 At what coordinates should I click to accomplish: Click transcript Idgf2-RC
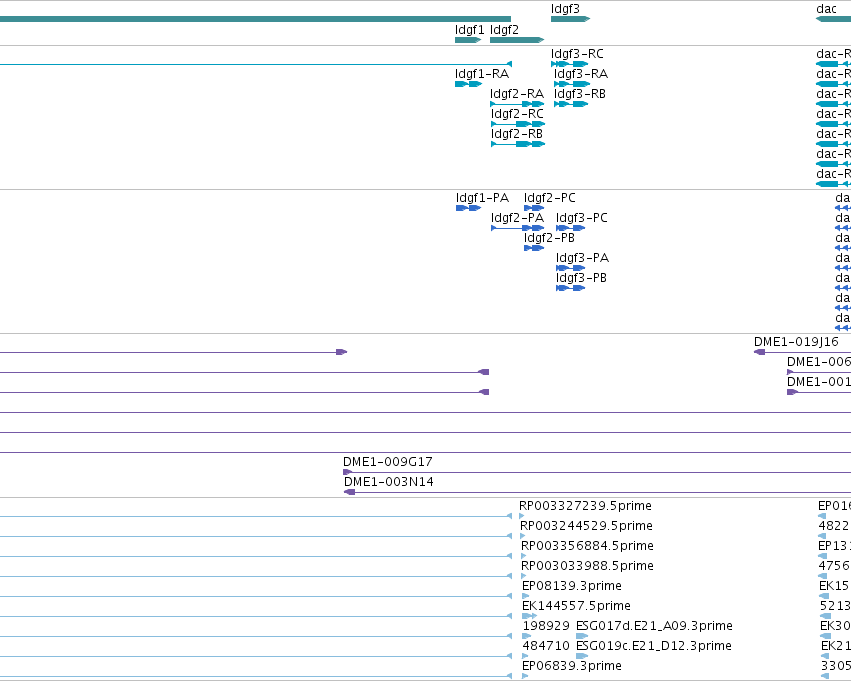pyautogui.click(x=517, y=114)
